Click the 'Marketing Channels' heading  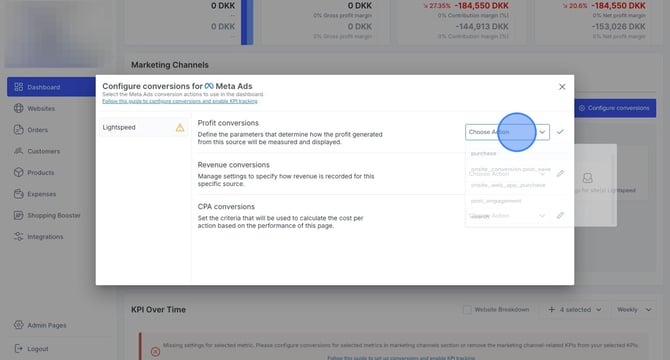click(x=170, y=65)
